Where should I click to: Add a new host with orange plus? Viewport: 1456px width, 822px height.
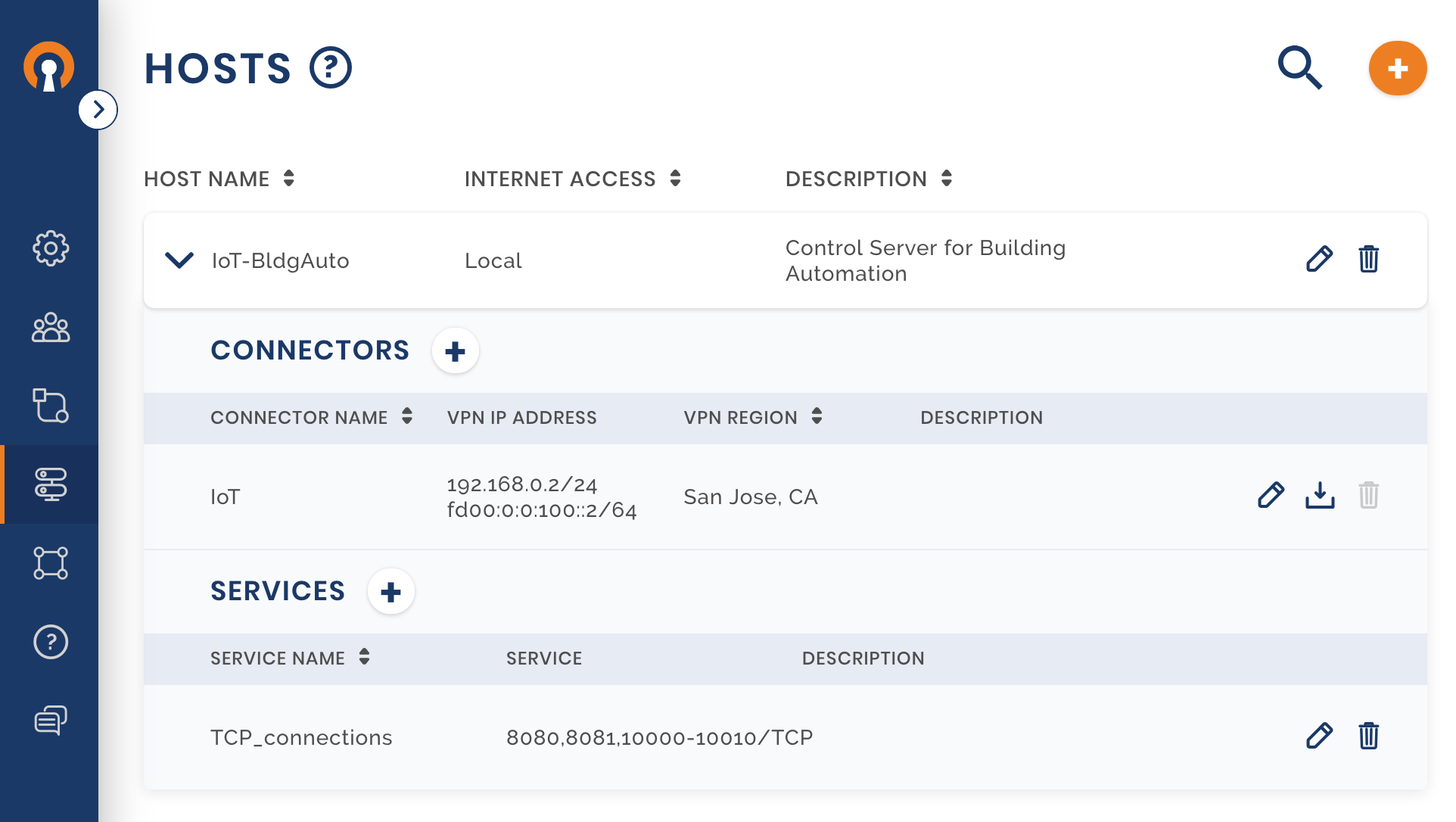click(1398, 68)
